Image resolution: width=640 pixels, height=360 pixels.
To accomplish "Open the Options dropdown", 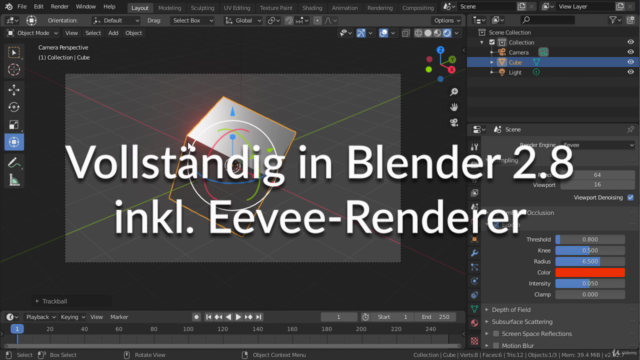I will coord(447,20).
